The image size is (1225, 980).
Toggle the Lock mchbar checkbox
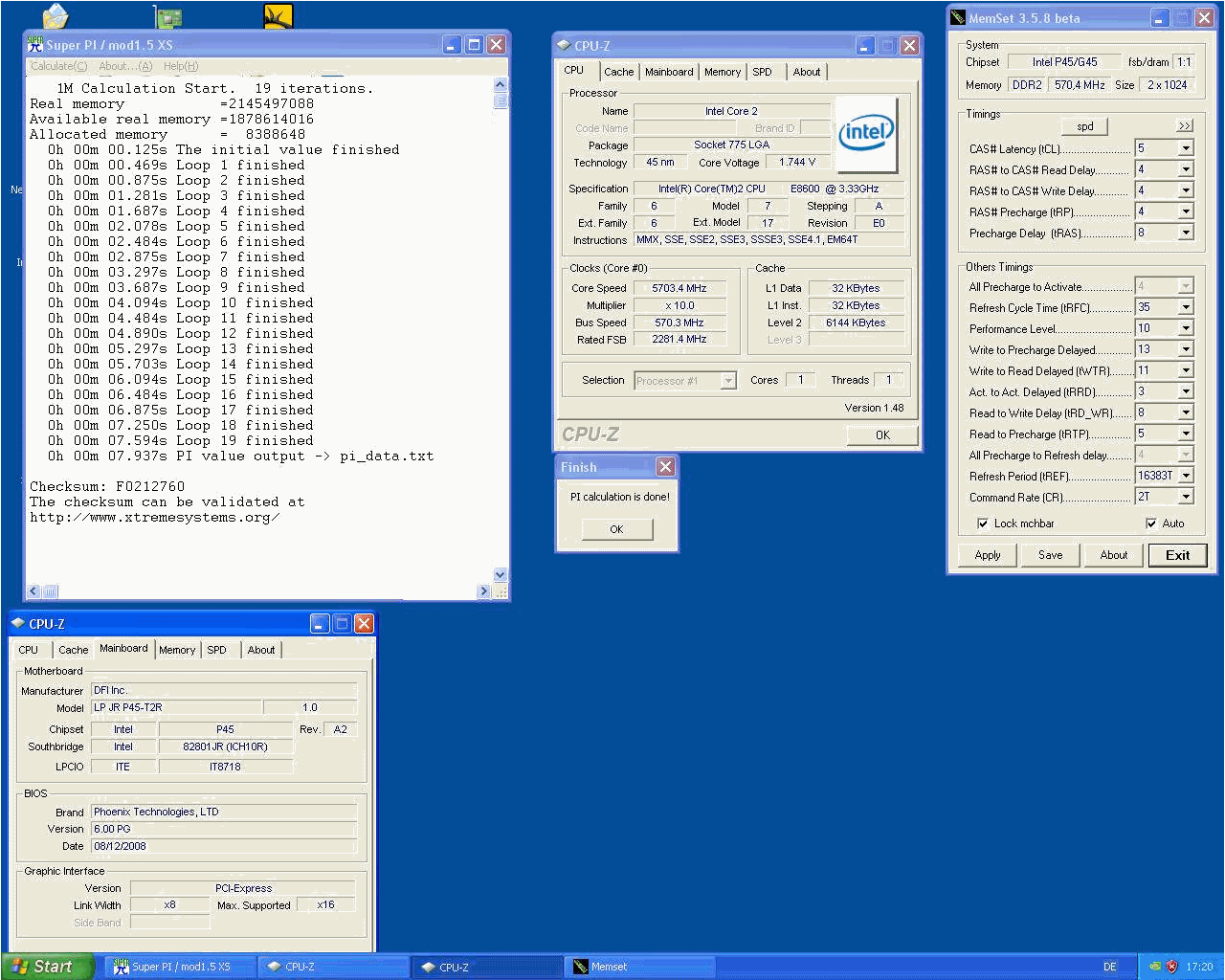pos(983,523)
